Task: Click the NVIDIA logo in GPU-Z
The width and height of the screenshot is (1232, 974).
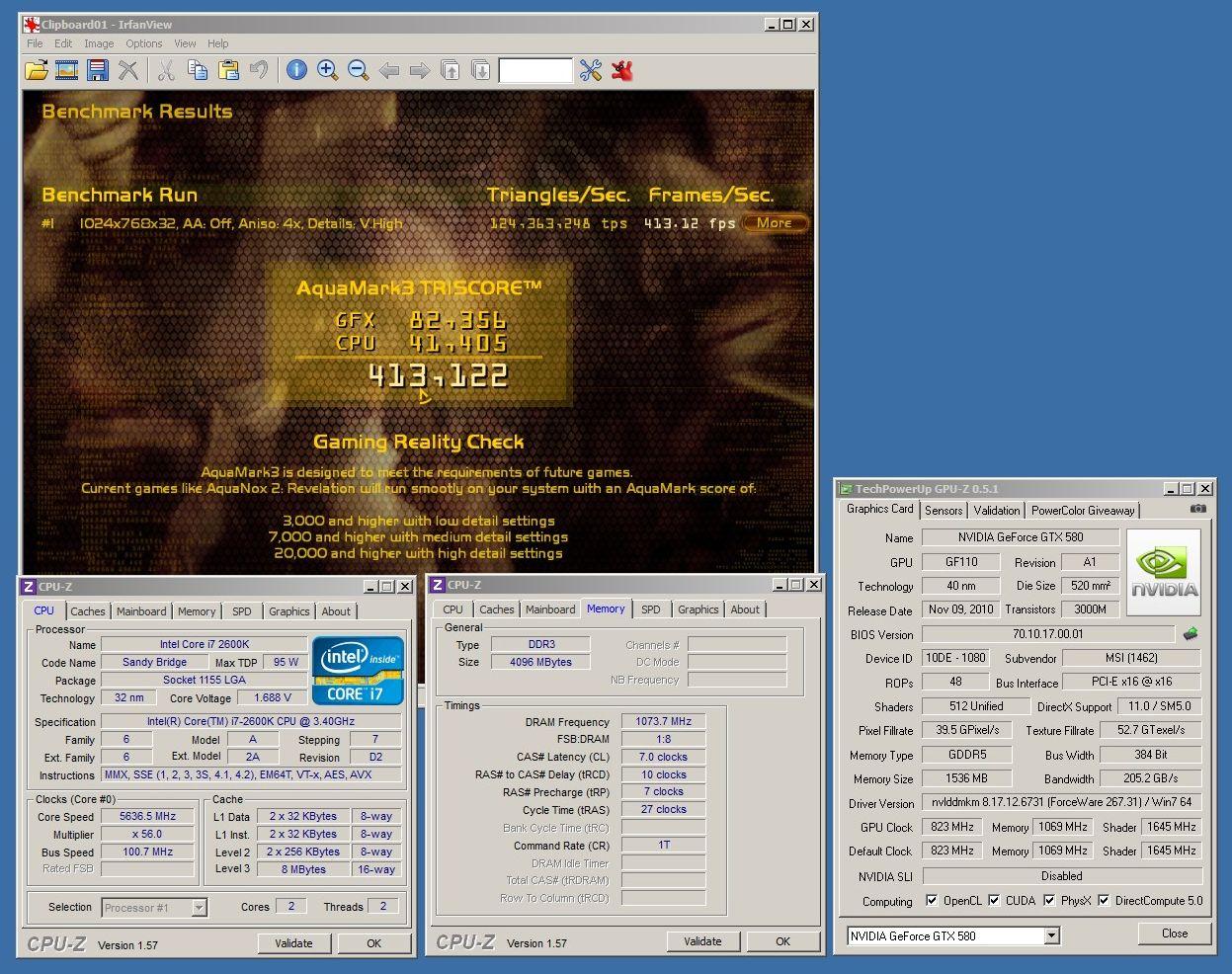Action: click(x=1164, y=573)
